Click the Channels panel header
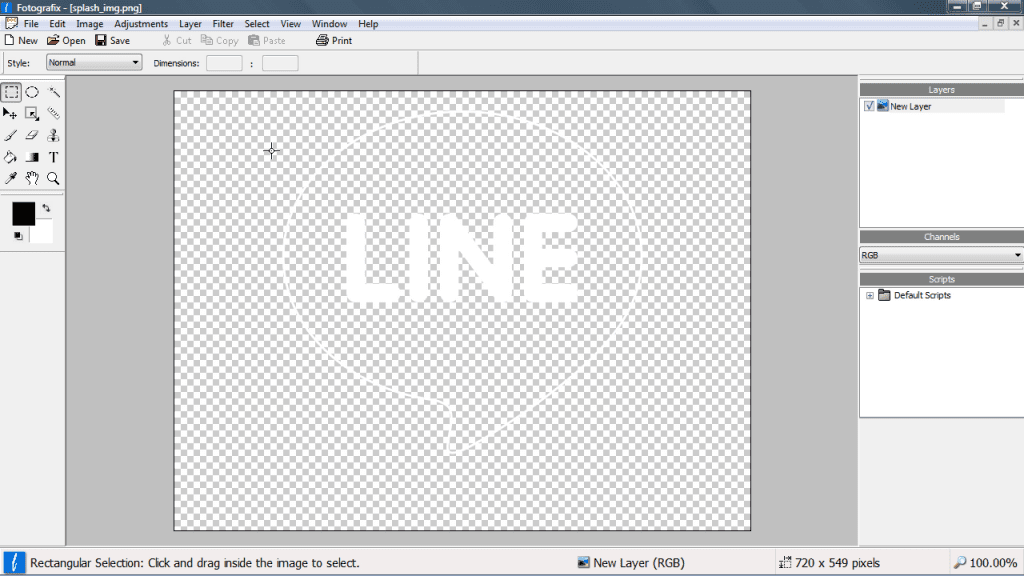 941,236
